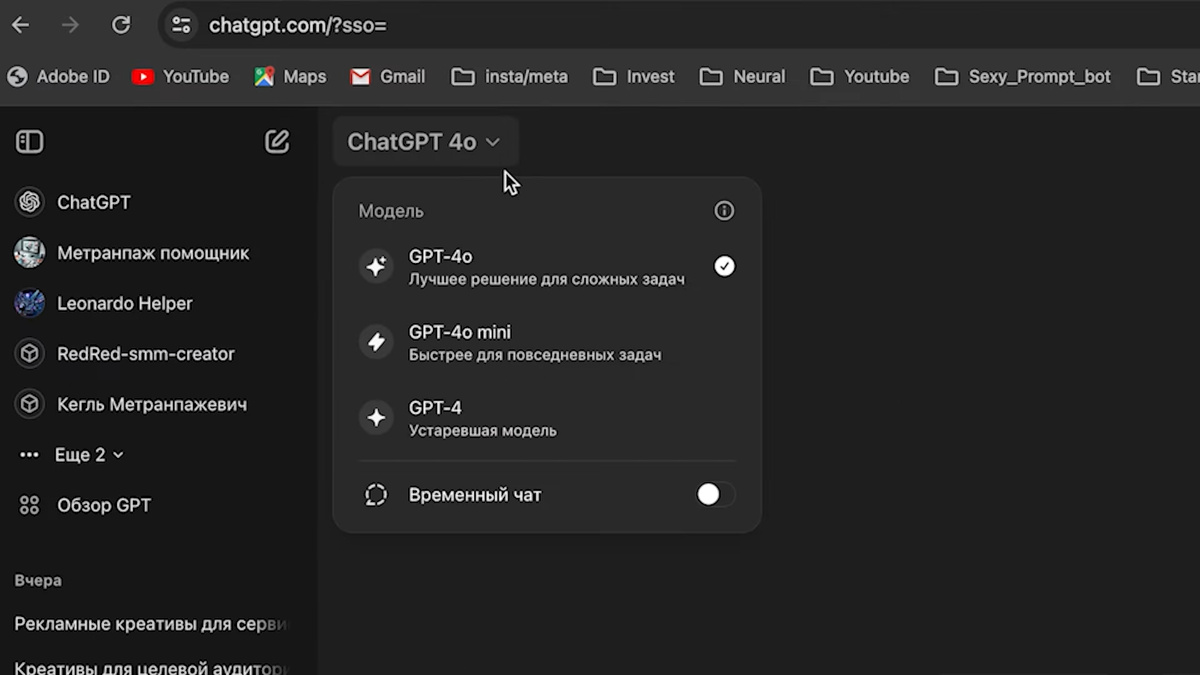Open site info icon in address bar
The width and height of the screenshot is (1200, 675).
(x=181, y=25)
